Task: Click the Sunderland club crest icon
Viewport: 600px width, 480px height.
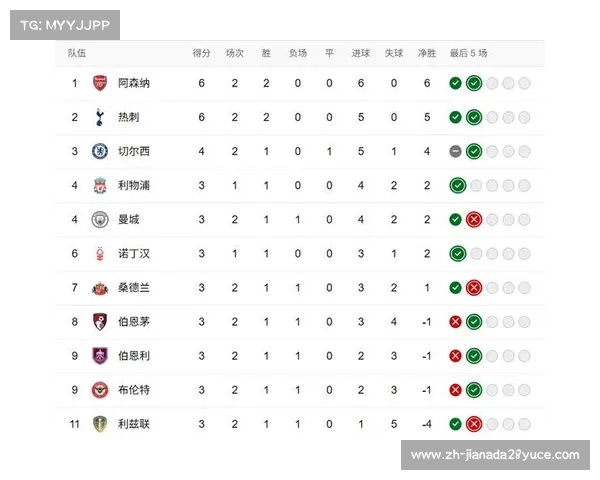Action: [x=99, y=287]
